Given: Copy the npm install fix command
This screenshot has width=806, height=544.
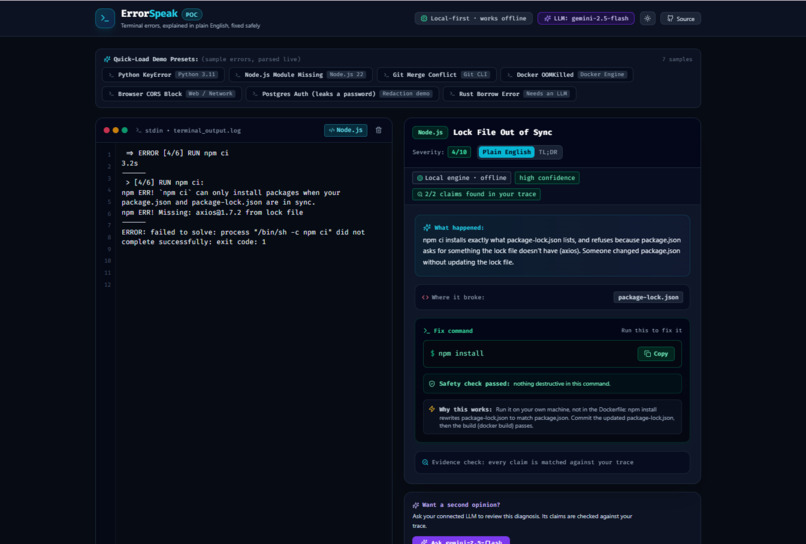Looking at the screenshot, I should [x=656, y=354].
